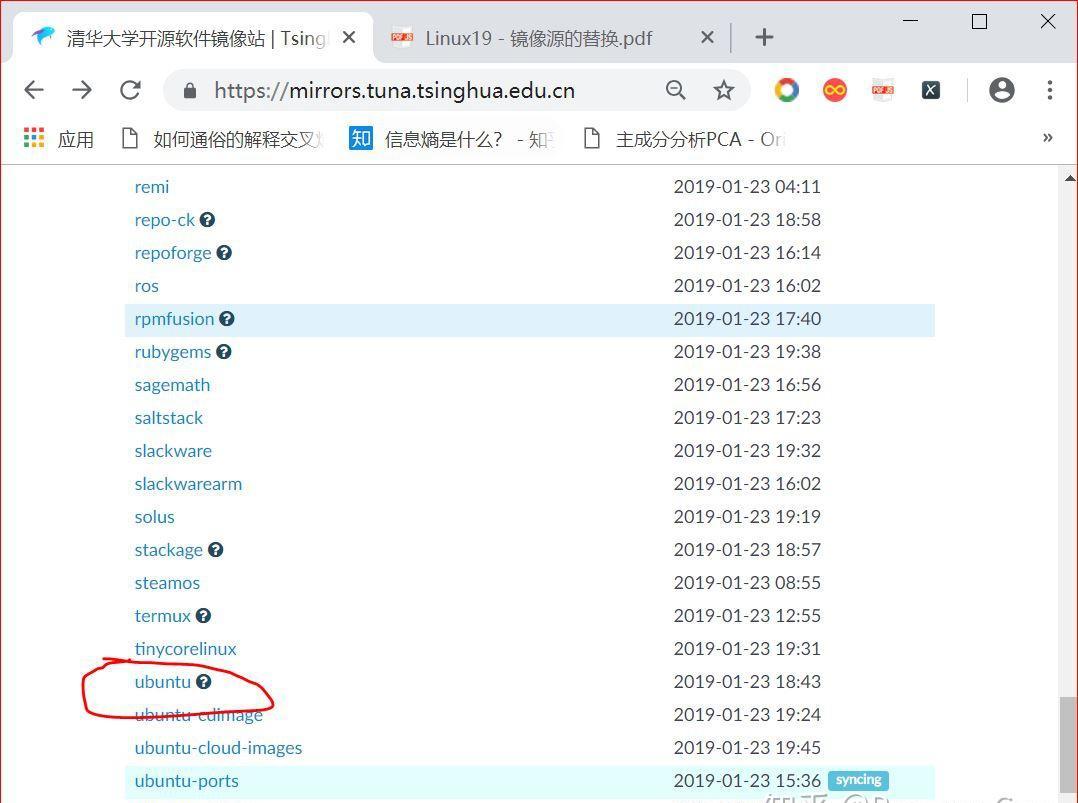Reload the current page
This screenshot has height=803, width=1078.
point(130,90)
